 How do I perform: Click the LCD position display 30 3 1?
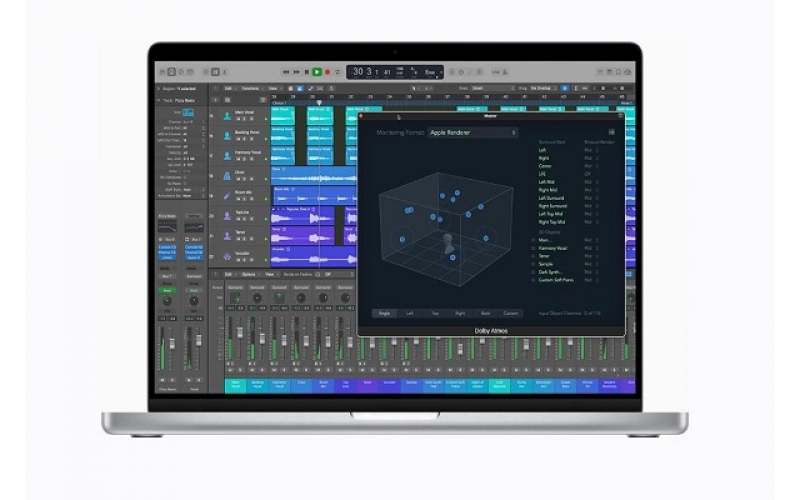coord(366,72)
